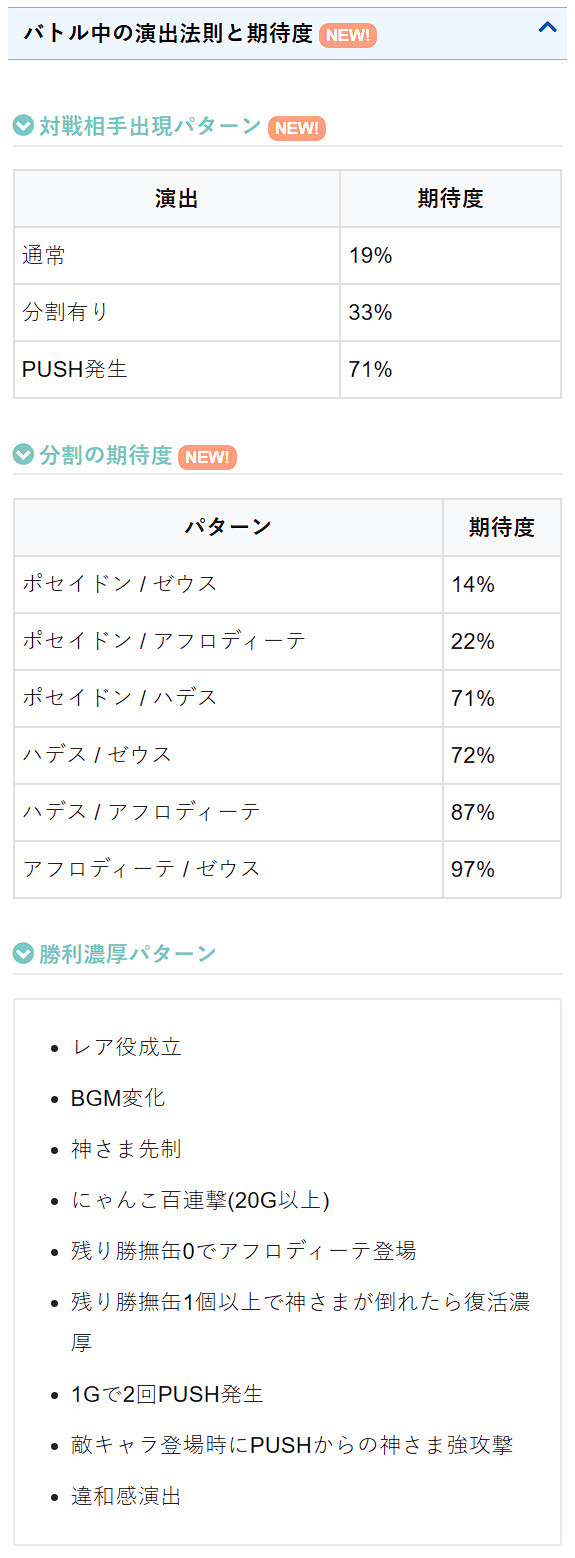Screen dimensions: 575x1558
Task: Click the 期待度 header in the 分割 table
Action: [502, 527]
